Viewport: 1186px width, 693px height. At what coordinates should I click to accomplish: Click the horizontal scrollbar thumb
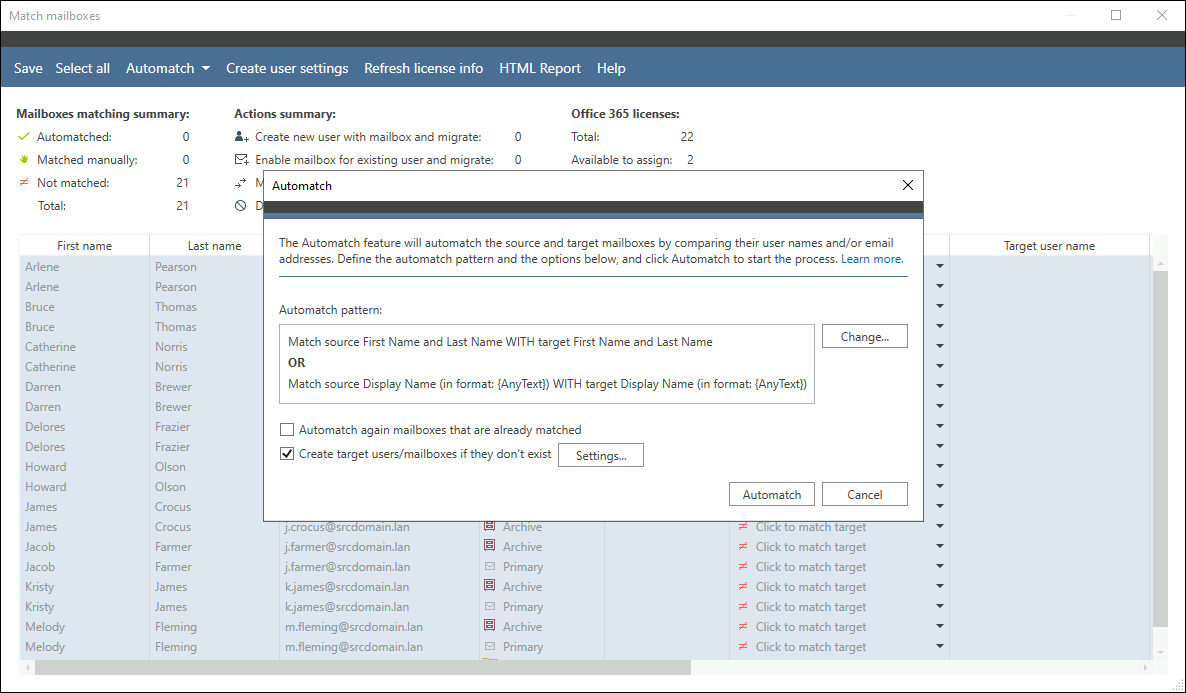coord(355,667)
